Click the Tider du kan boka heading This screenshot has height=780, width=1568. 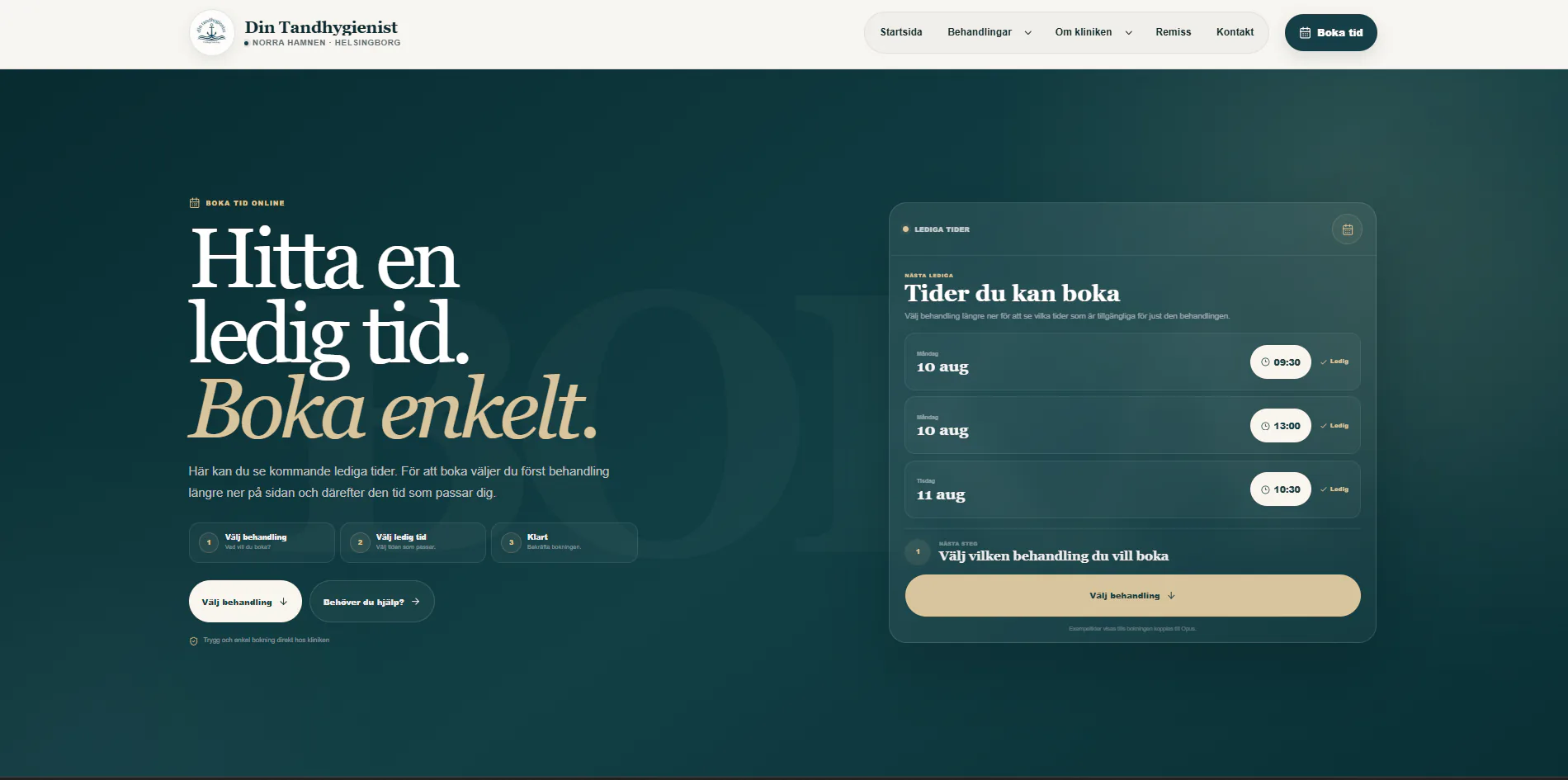tap(1012, 293)
